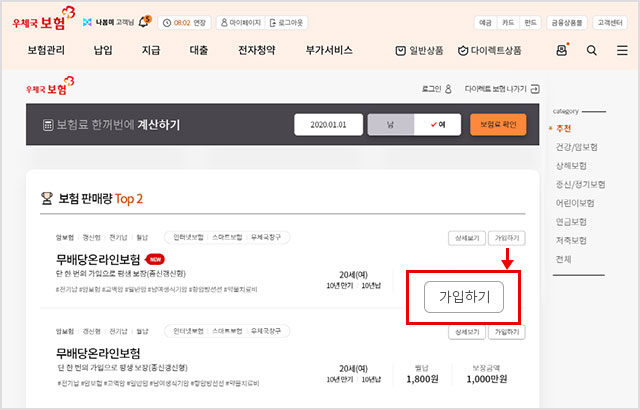The height and width of the screenshot is (410, 640).
Task: Click the 우체국 보험 logo in the top header
Action: pyautogui.click(x=44, y=19)
